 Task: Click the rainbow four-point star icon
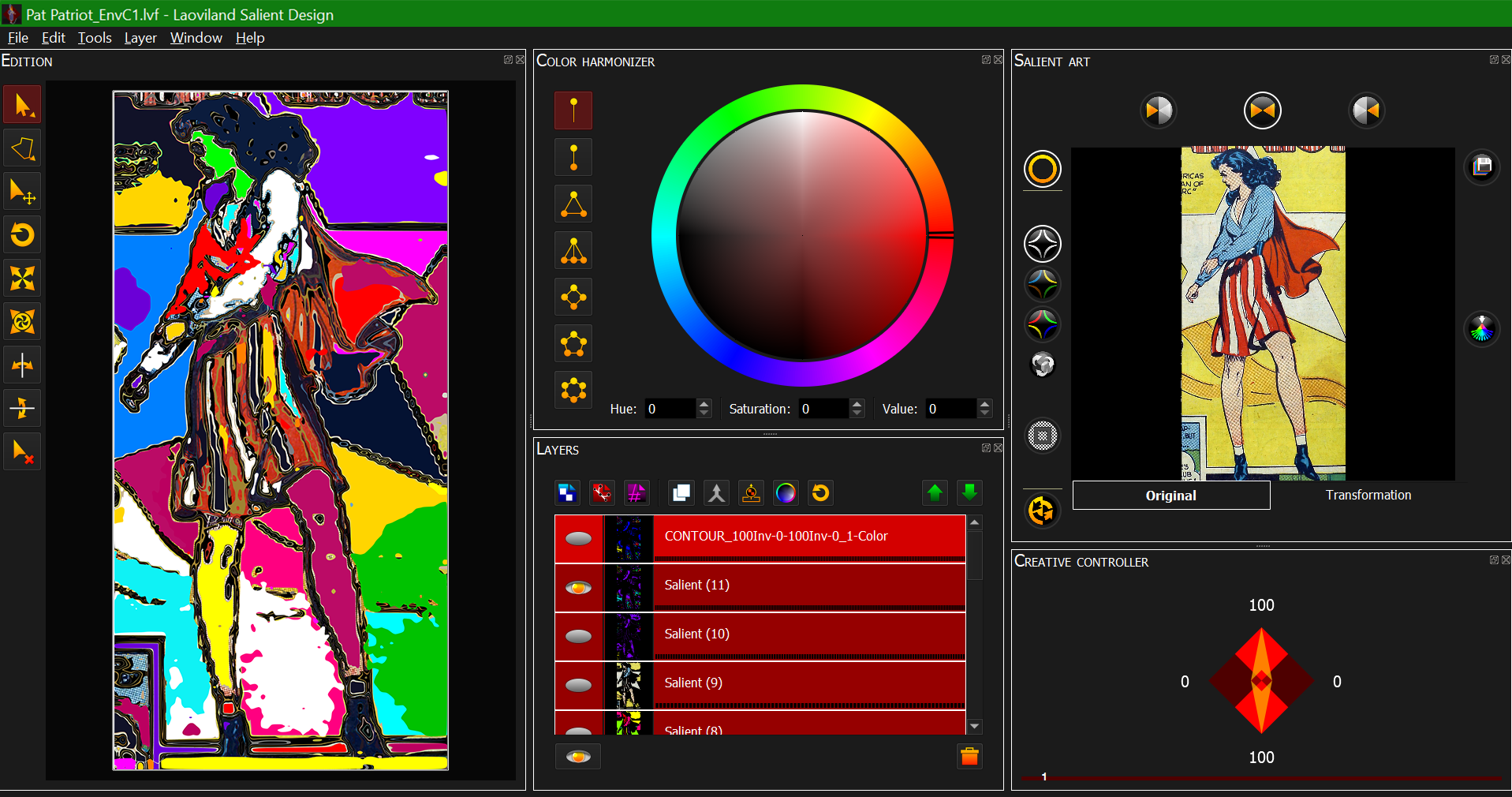1042,324
